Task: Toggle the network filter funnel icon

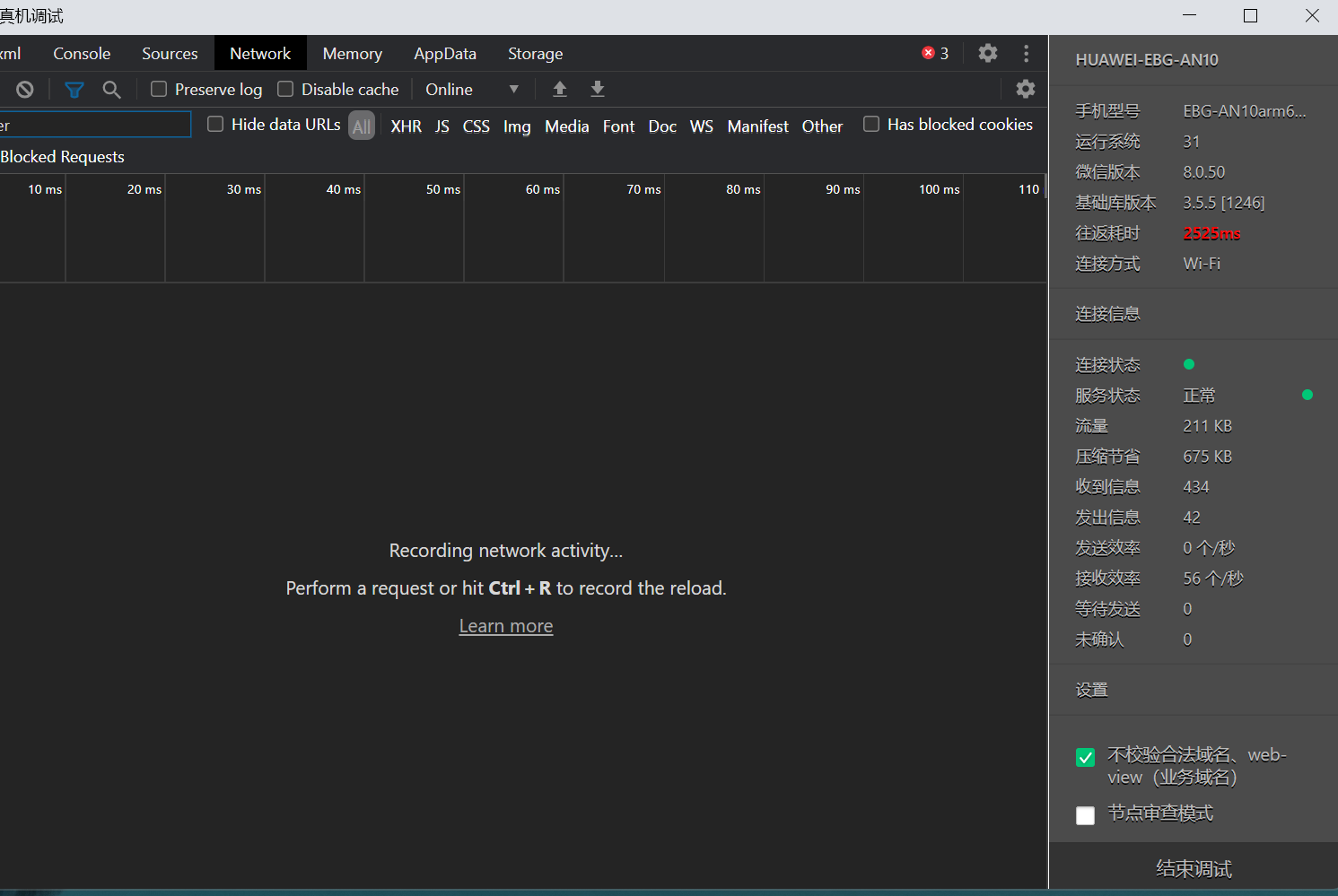Action: point(74,89)
